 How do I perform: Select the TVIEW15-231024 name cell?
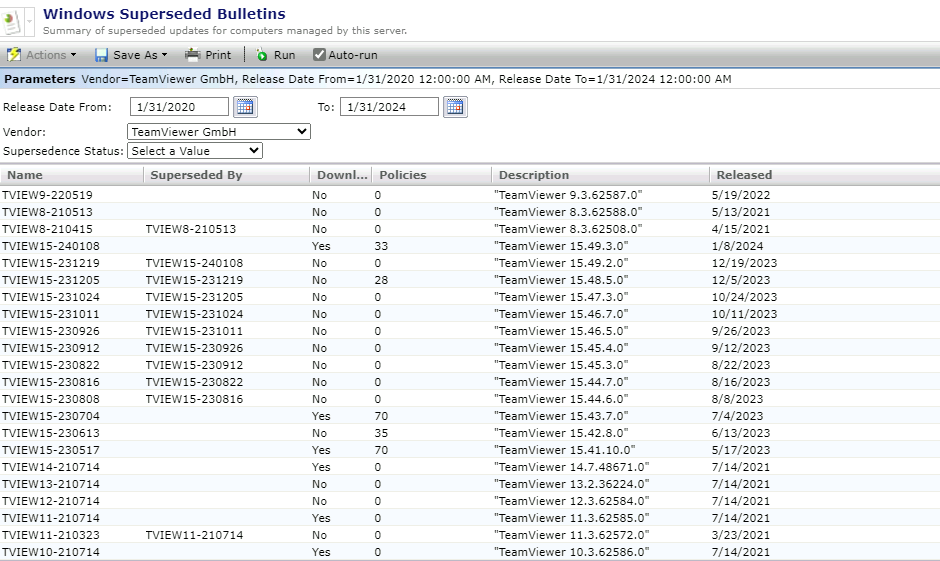click(x=51, y=297)
